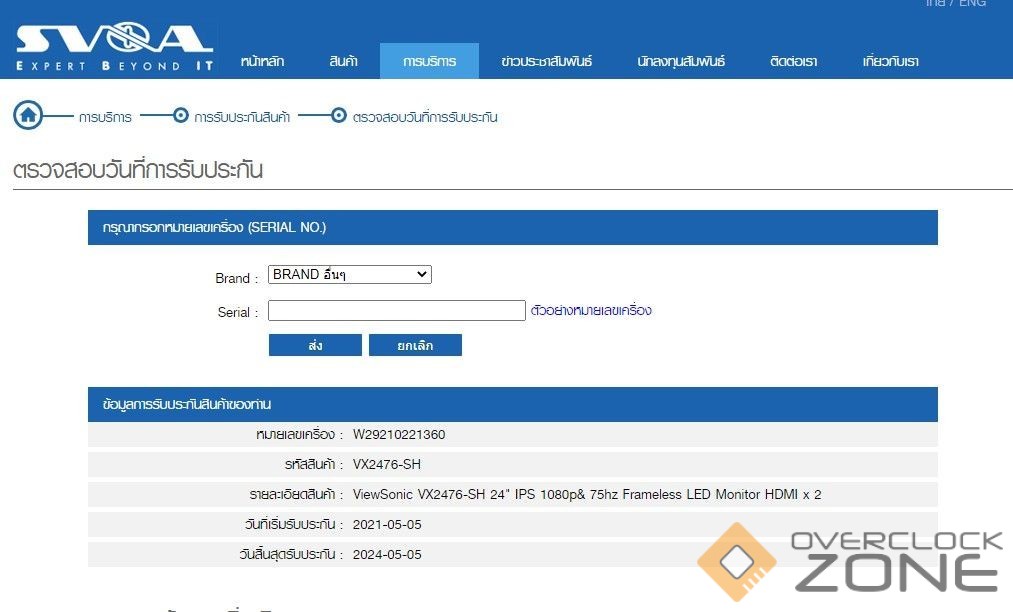The width and height of the screenshot is (1013, 612).
Task: Click the circle marker before การรับประกันสินค้า
Action: pyautogui.click(x=181, y=116)
